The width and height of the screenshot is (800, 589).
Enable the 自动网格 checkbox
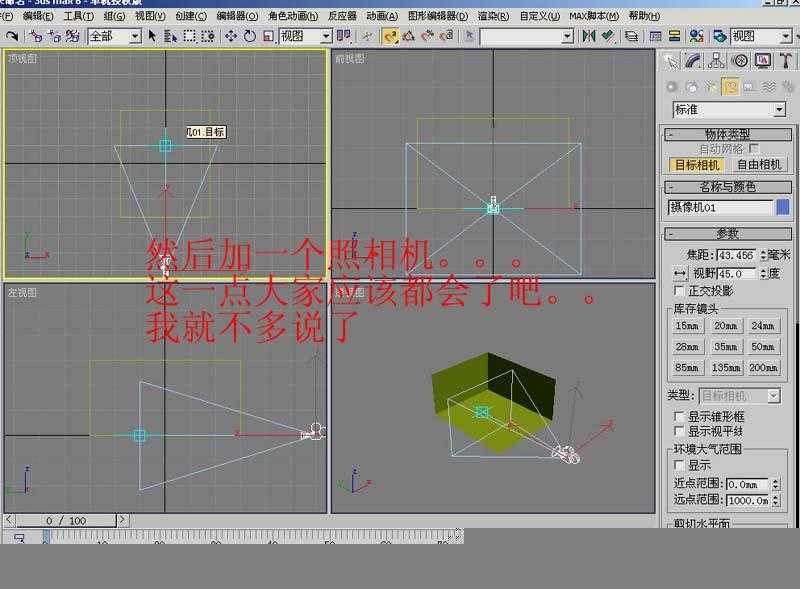pos(754,149)
